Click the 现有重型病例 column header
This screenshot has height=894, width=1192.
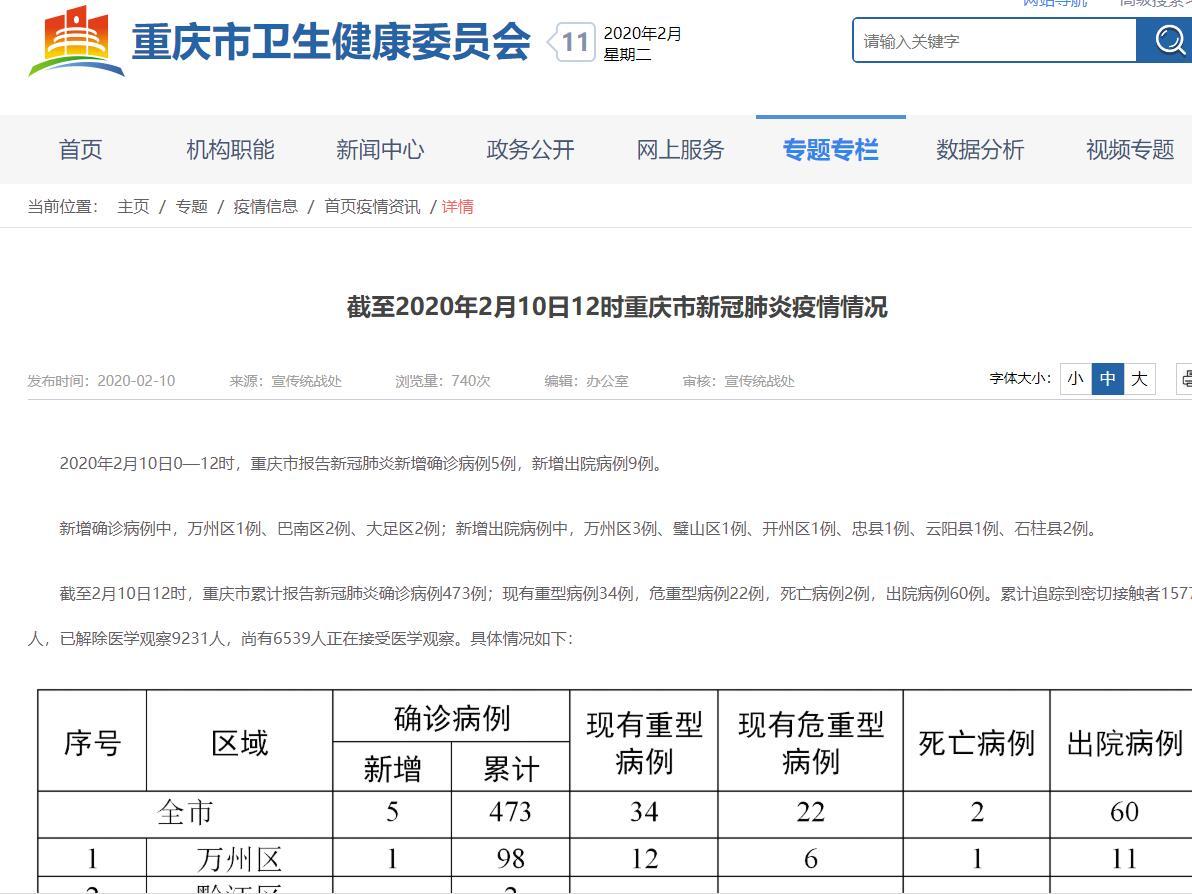(644, 742)
